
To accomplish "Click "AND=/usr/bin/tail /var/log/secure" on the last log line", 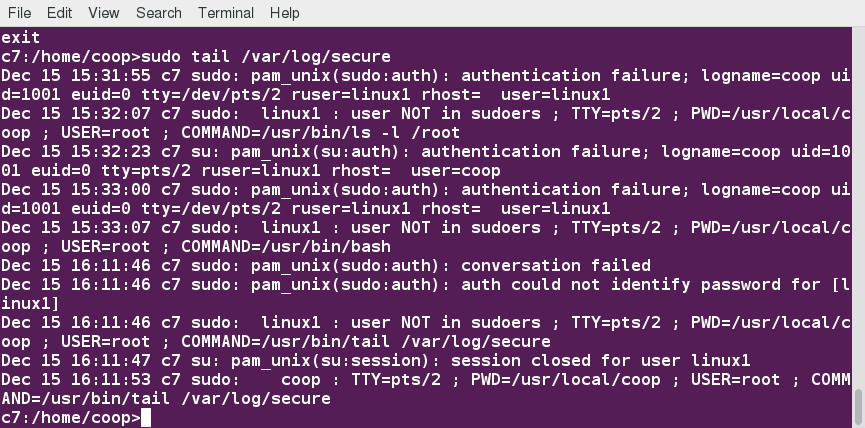I will click(166, 399).
